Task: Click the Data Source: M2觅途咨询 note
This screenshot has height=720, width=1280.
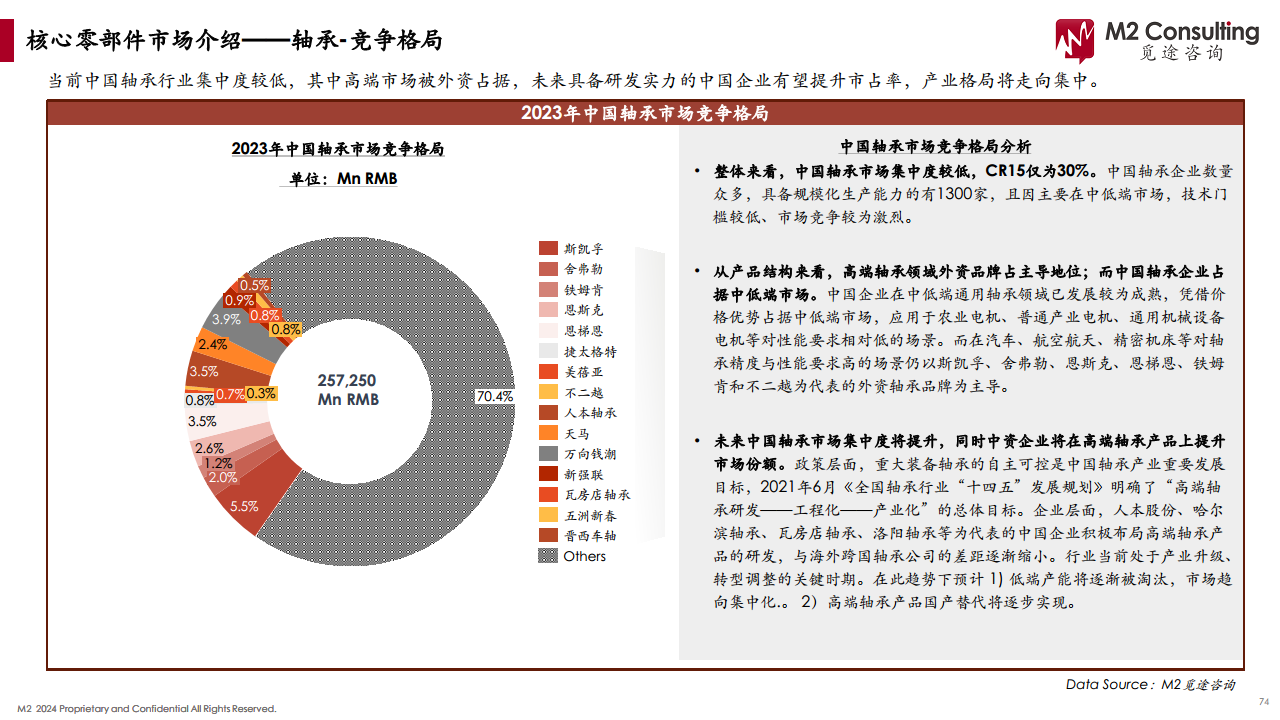Action: (x=1150, y=684)
